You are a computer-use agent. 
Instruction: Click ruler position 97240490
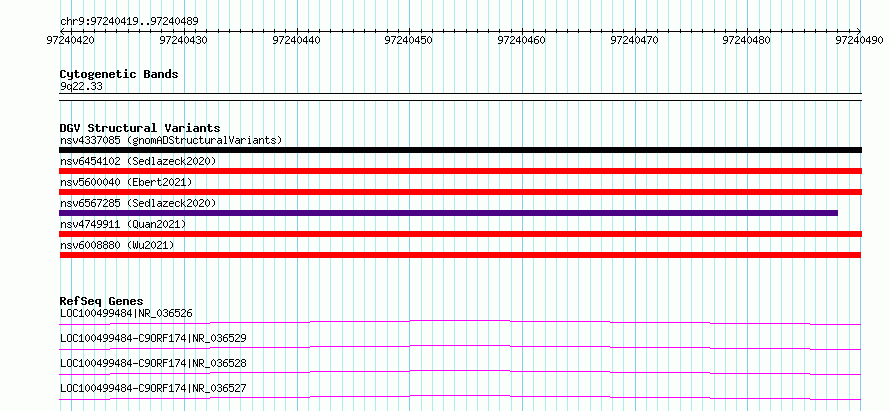point(859,40)
